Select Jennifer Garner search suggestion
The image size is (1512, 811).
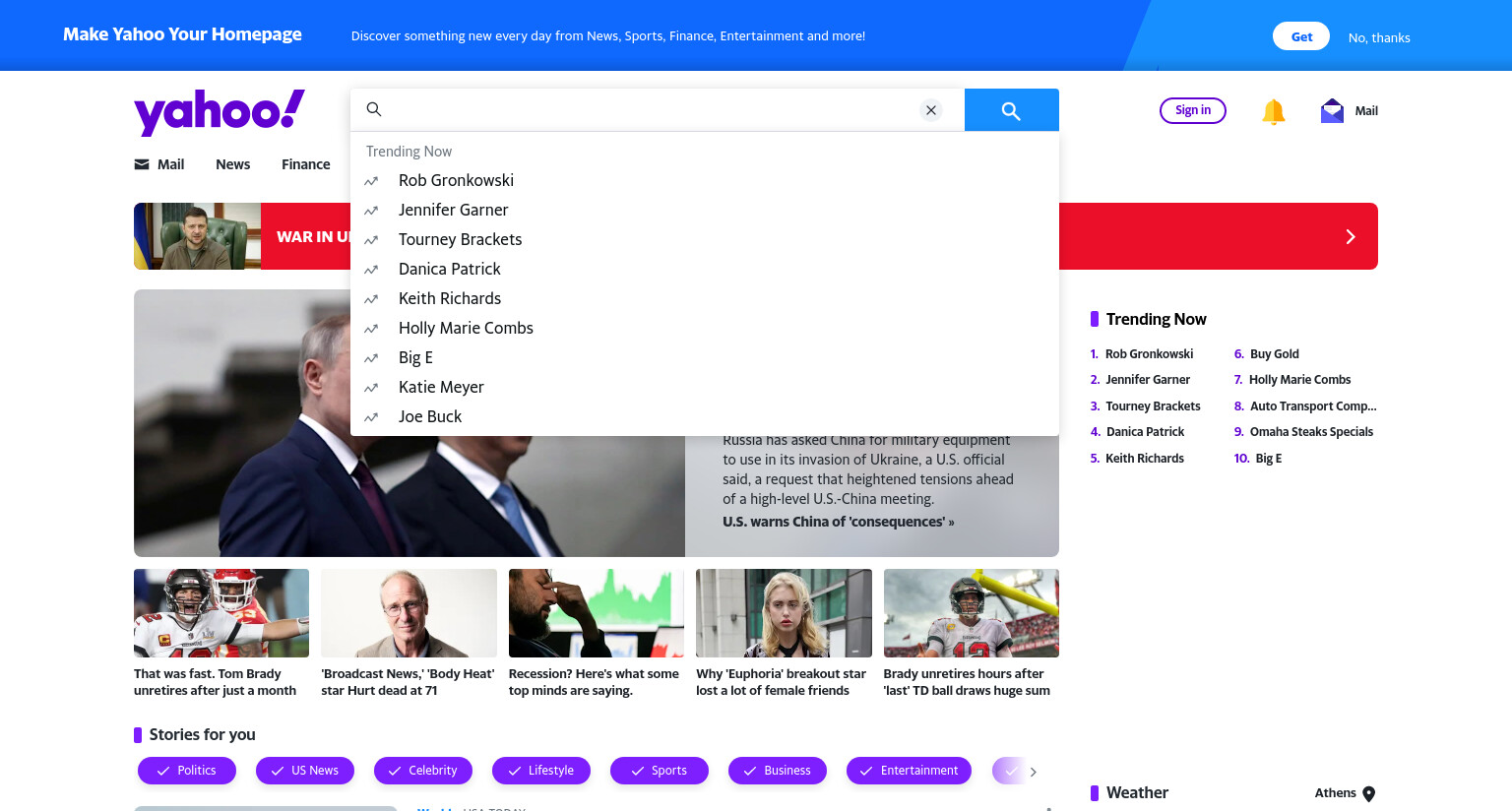705,210
